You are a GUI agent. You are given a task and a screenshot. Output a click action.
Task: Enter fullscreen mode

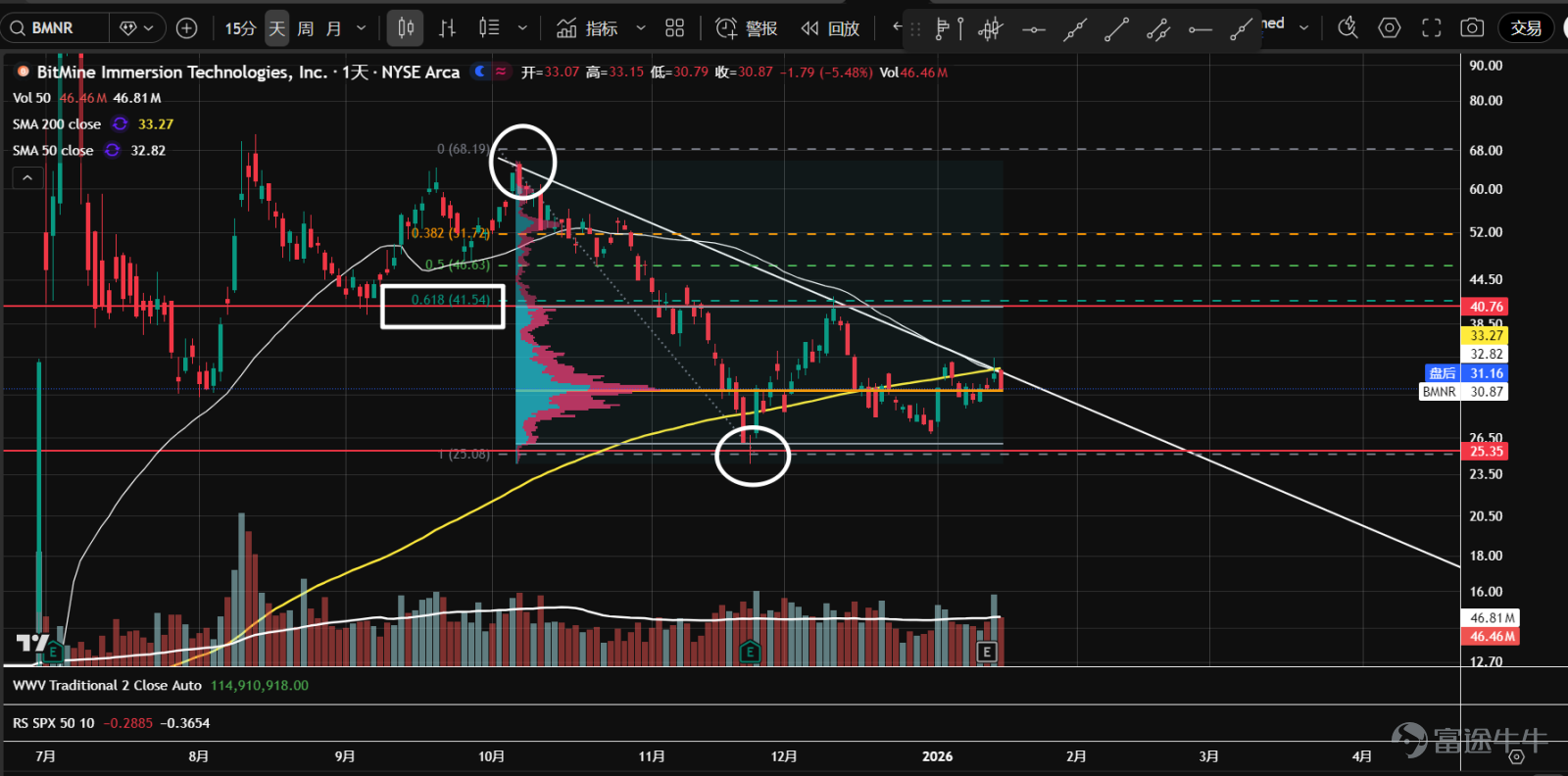click(x=1431, y=28)
